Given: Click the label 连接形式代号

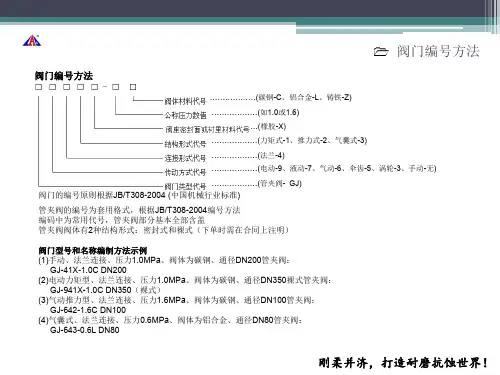Looking at the screenshot, I should 185,158.
